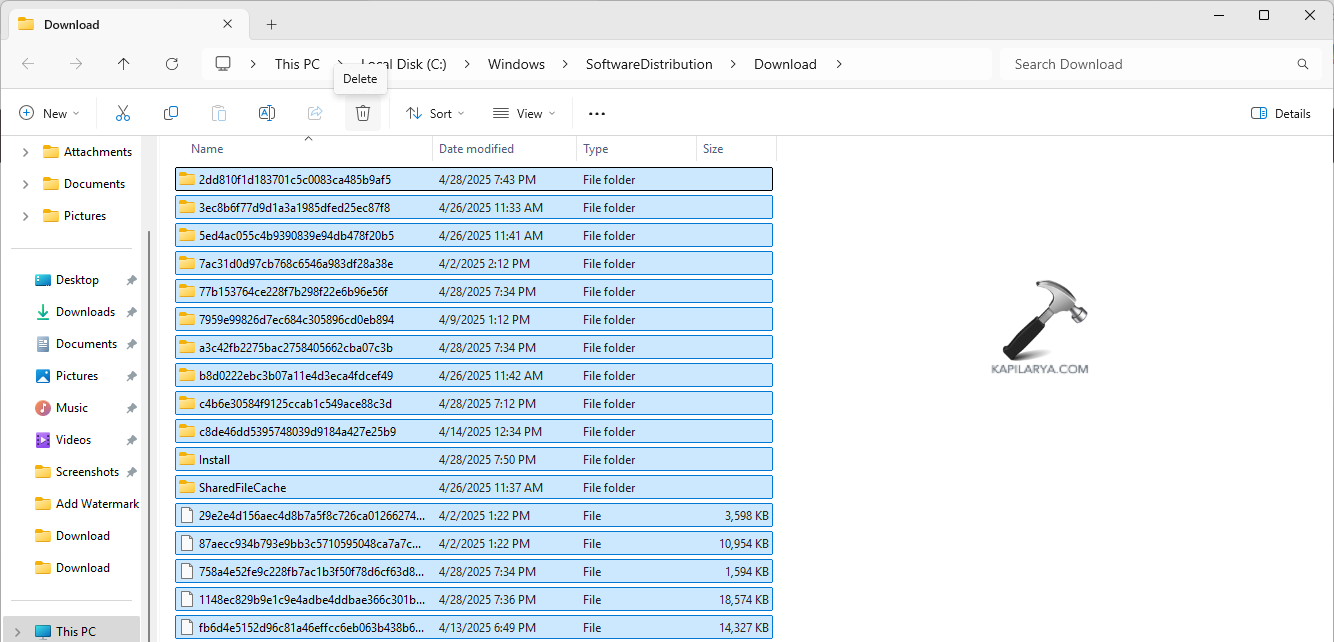The image size is (1334, 642).
Task: Click the Copy icon in toolbar
Action: point(171,114)
